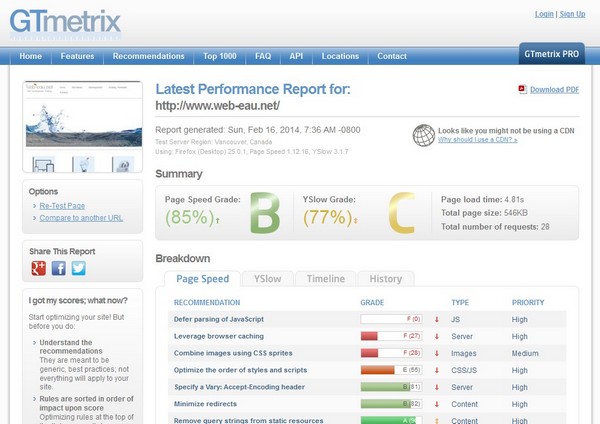Click red arrow on Defer parsing of JavaScript row
Screen dimensions: 600x424
[437, 320]
